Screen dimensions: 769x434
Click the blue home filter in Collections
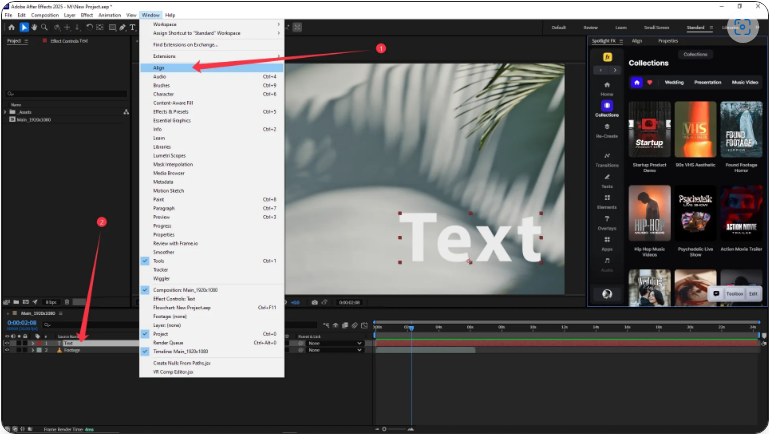coord(637,82)
